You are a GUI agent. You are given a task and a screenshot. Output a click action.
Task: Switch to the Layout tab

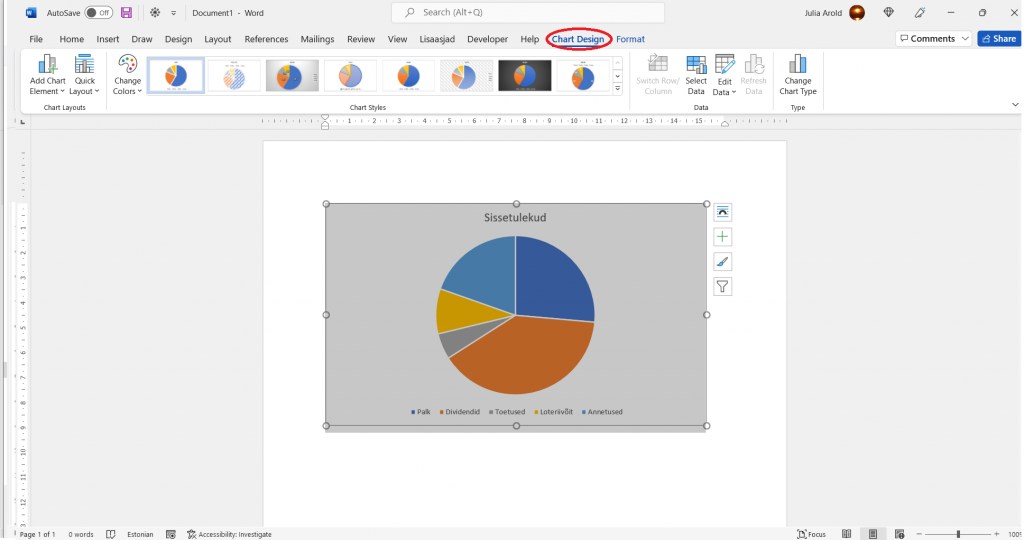pos(217,39)
